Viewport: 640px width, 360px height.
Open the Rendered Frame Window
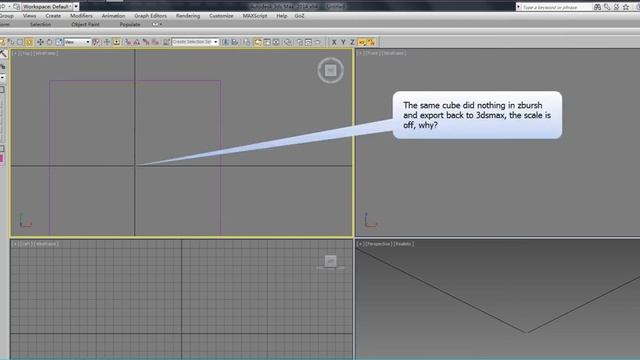coord(309,42)
